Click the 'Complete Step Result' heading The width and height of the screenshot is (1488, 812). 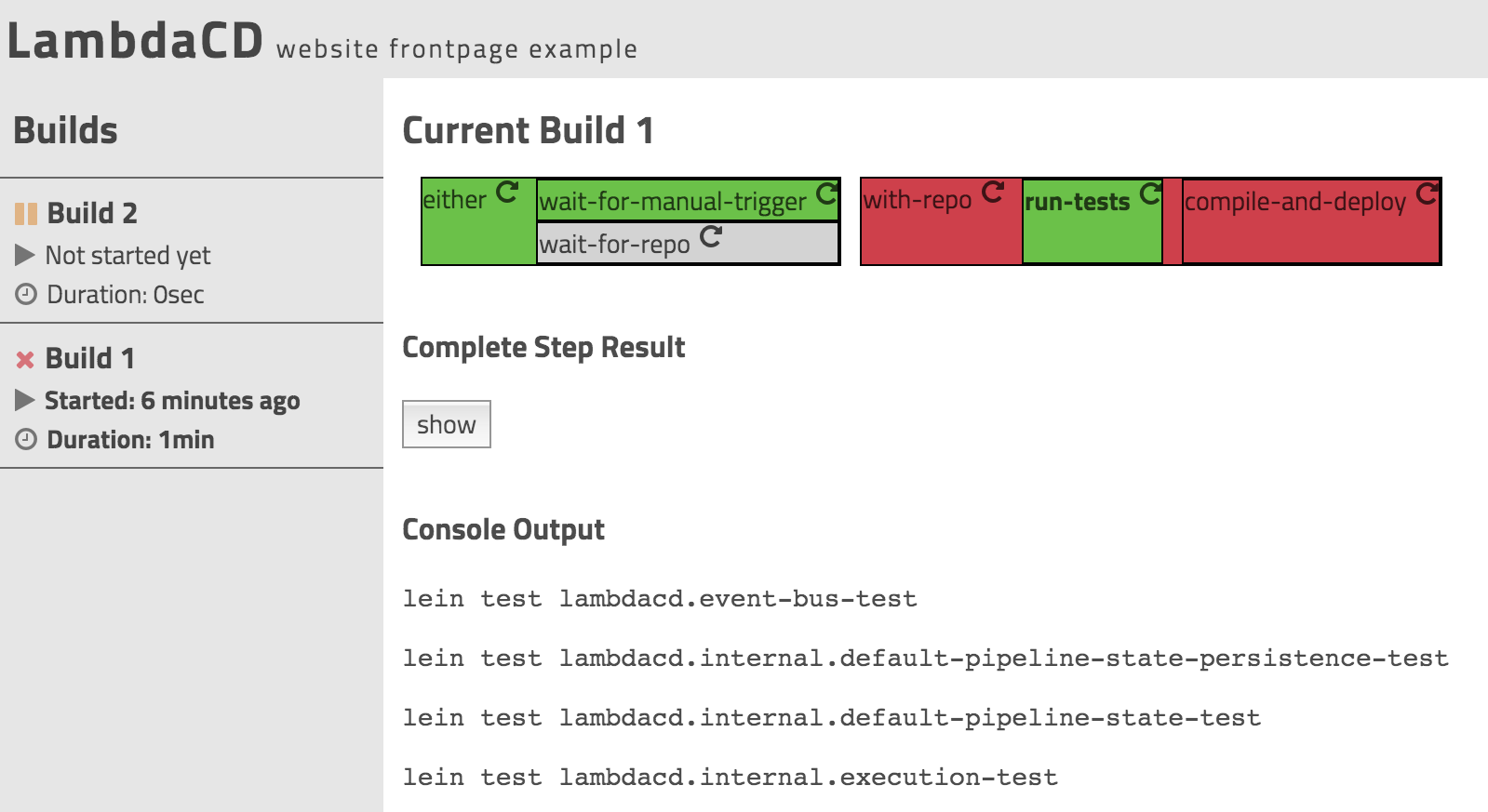point(543,347)
